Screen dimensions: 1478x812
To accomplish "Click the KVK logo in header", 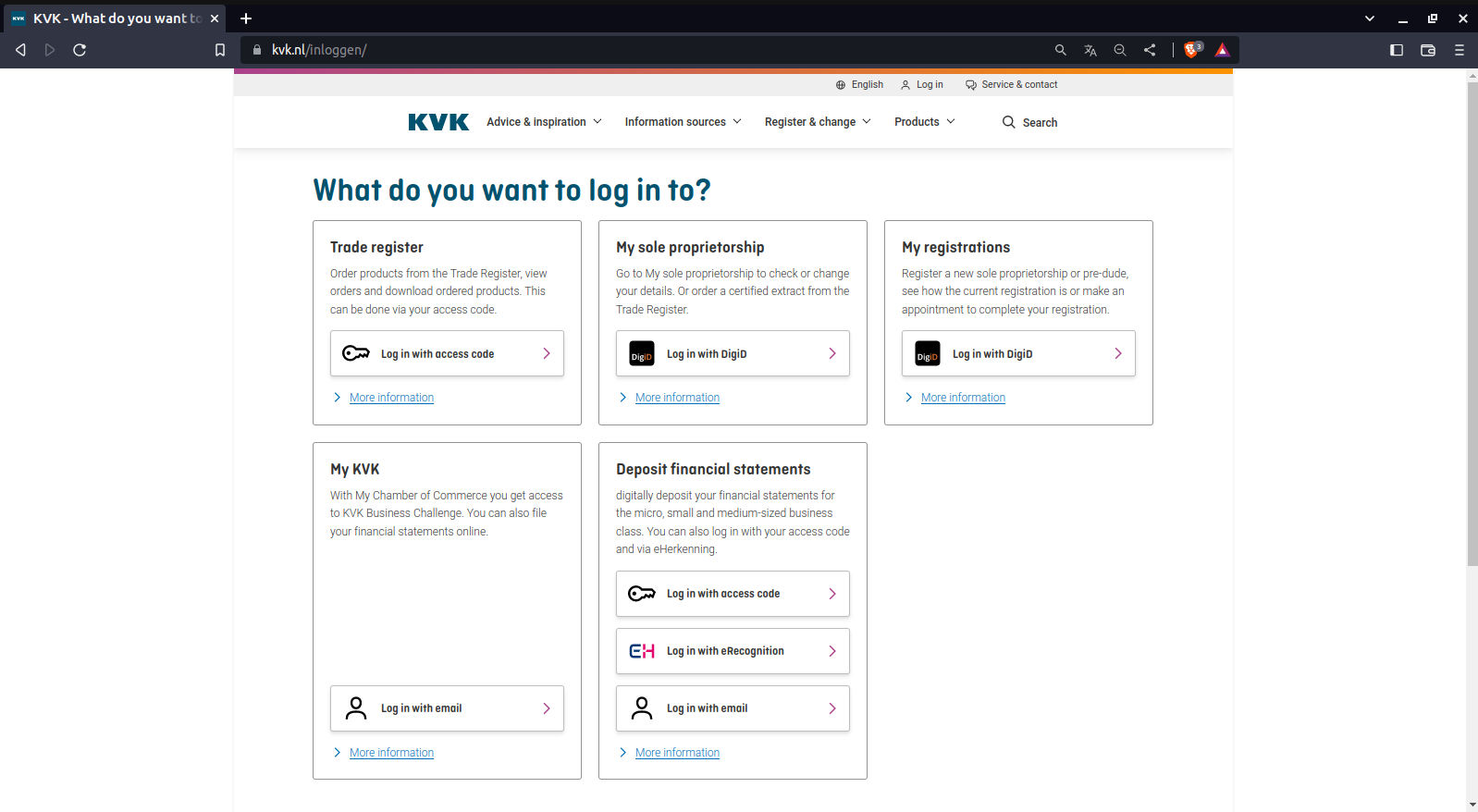I will coord(438,122).
